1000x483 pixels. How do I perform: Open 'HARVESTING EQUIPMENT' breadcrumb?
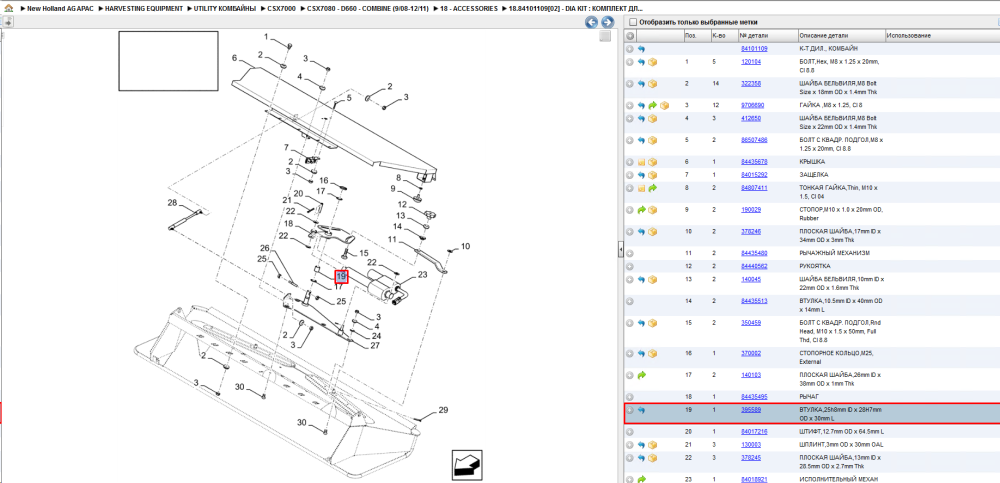point(144,10)
